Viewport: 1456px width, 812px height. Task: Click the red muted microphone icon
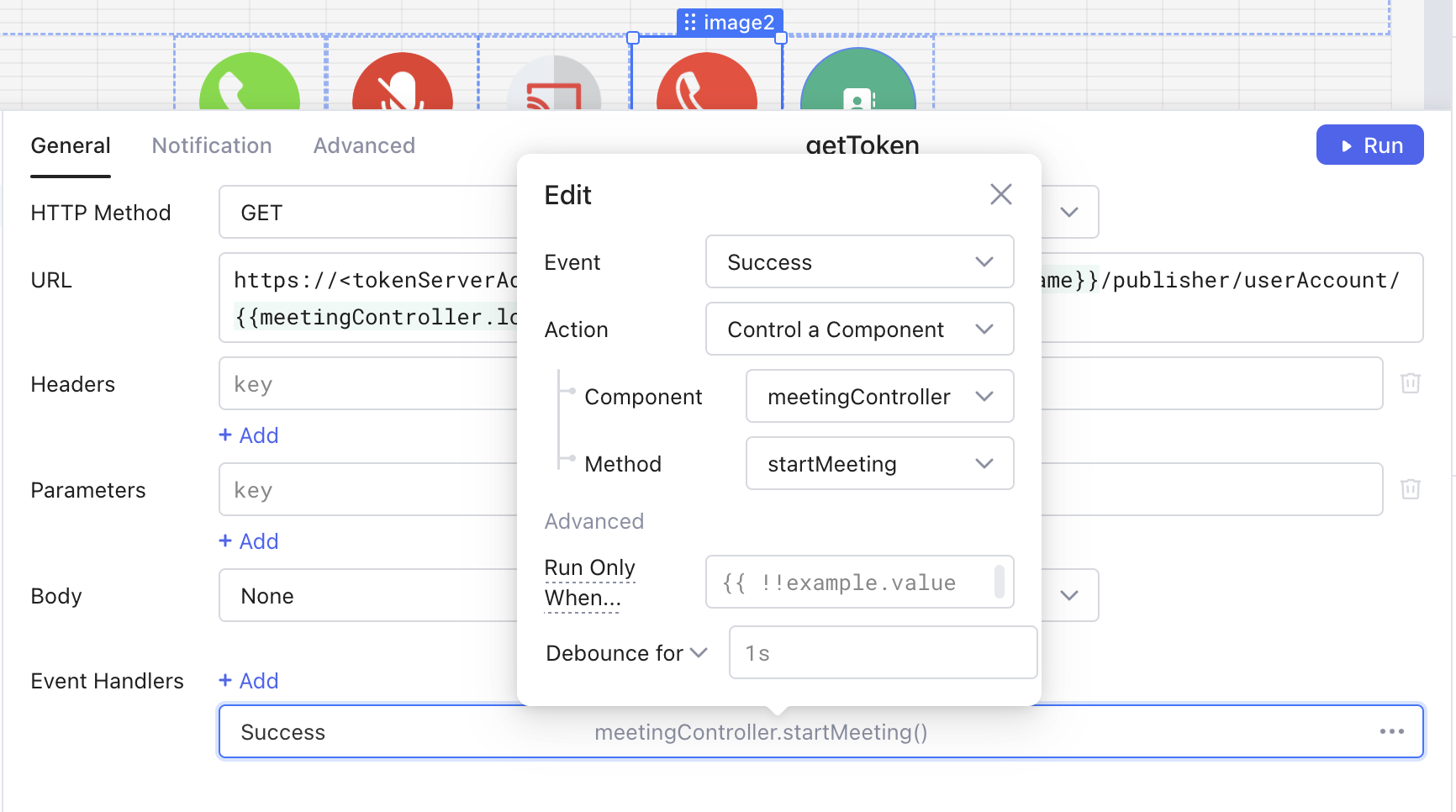coord(402,84)
